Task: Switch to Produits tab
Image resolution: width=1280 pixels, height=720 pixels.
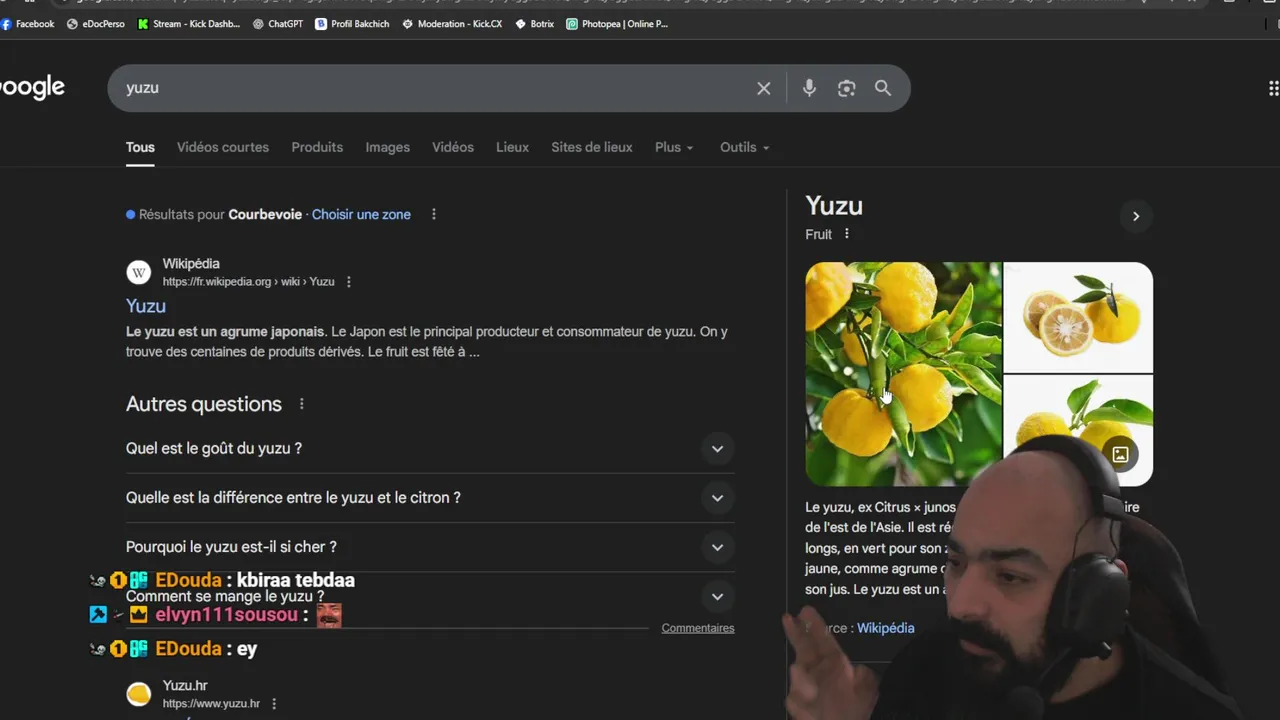Action: [x=317, y=147]
